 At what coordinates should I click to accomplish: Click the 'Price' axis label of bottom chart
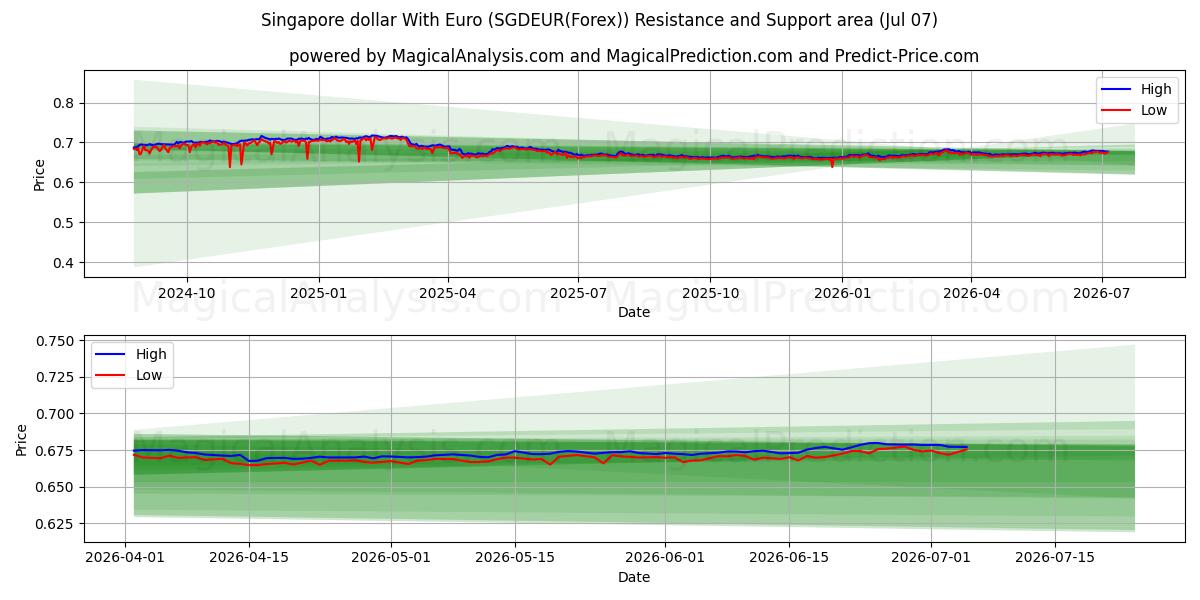click(22, 439)
